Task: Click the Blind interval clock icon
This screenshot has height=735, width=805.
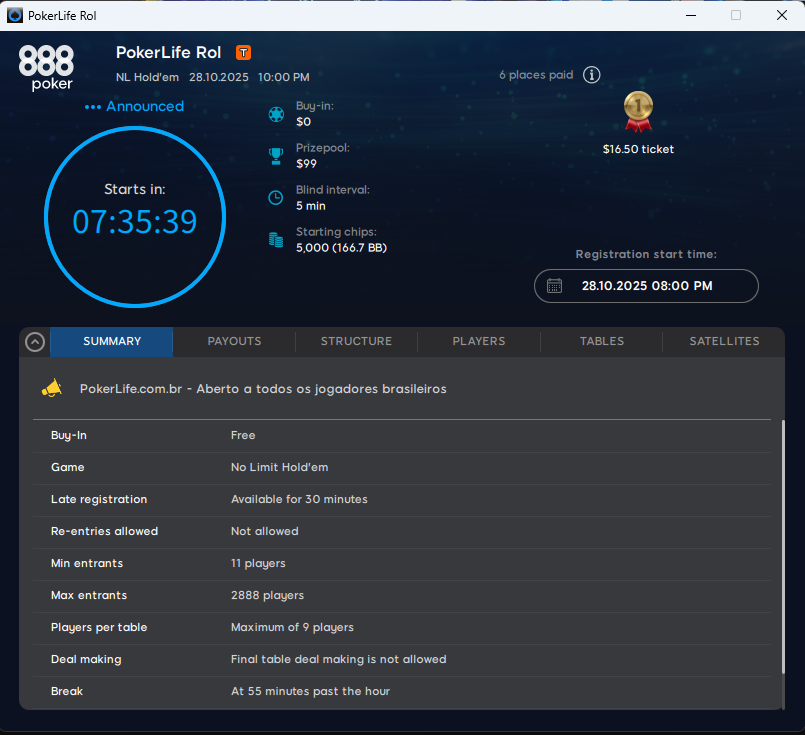Action: point(276,198)
